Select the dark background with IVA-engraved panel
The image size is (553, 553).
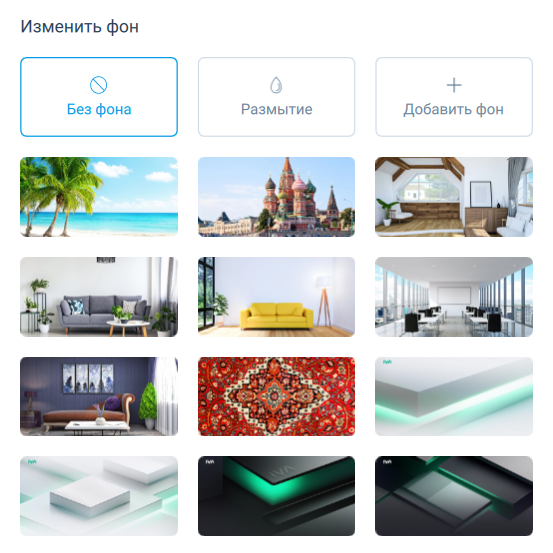276,496
